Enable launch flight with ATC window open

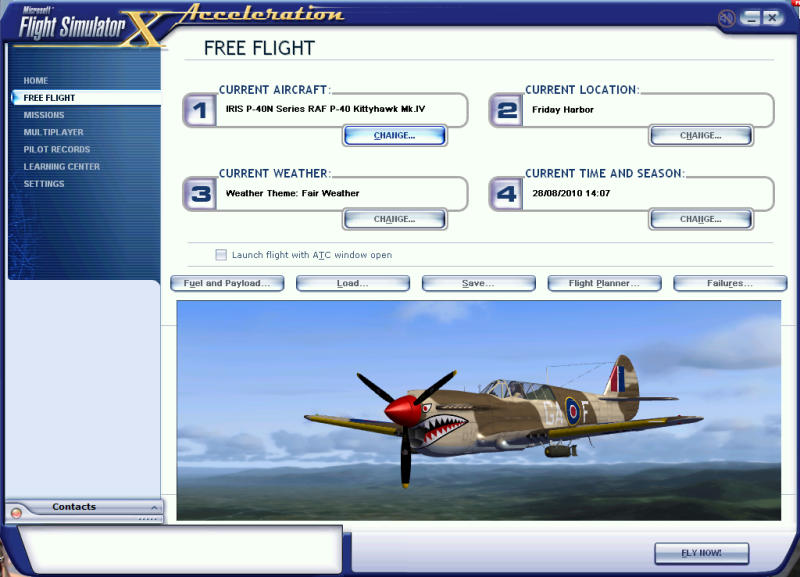(x=222, y=255)
